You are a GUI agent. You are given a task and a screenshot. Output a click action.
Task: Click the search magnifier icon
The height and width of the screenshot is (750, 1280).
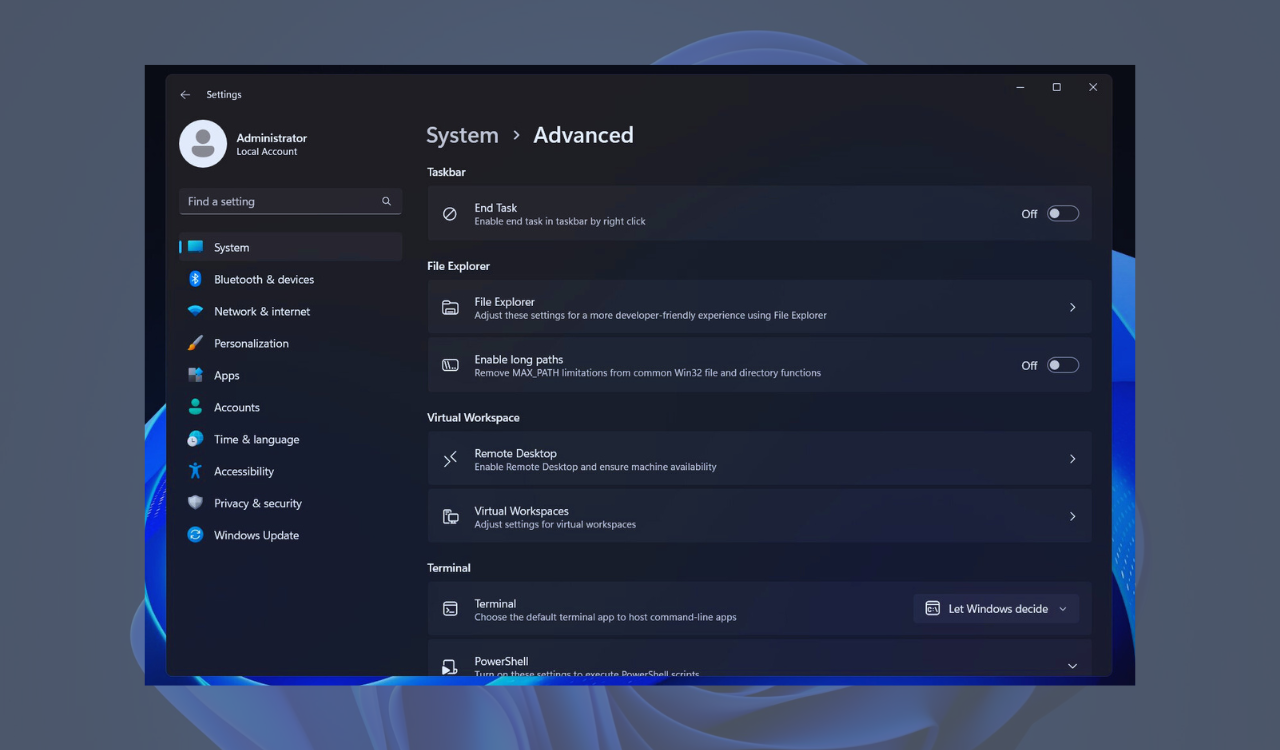[386, 201]
